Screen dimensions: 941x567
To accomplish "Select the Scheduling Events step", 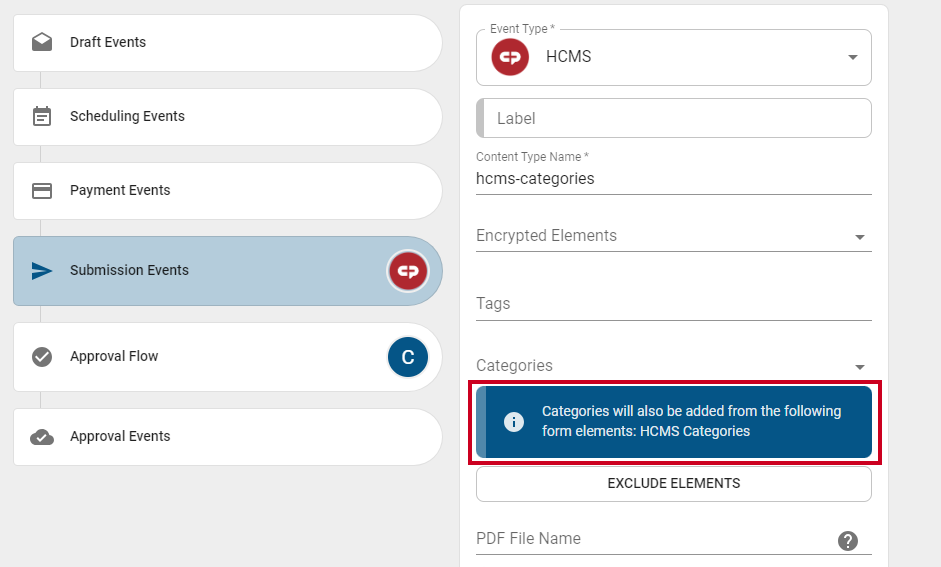I will 227,116.
